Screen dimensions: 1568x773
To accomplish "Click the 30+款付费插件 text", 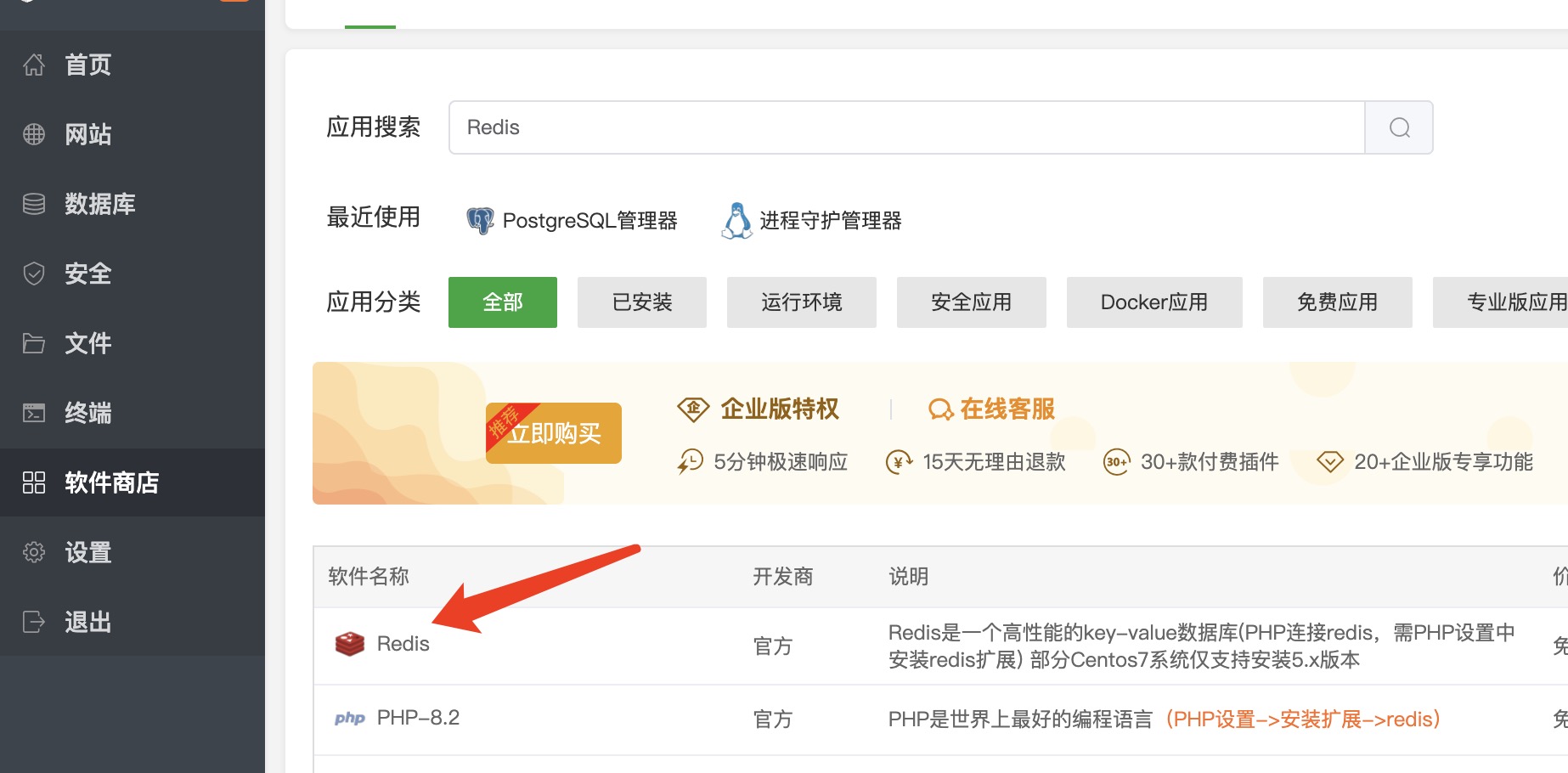I will tap(1210, 462).
